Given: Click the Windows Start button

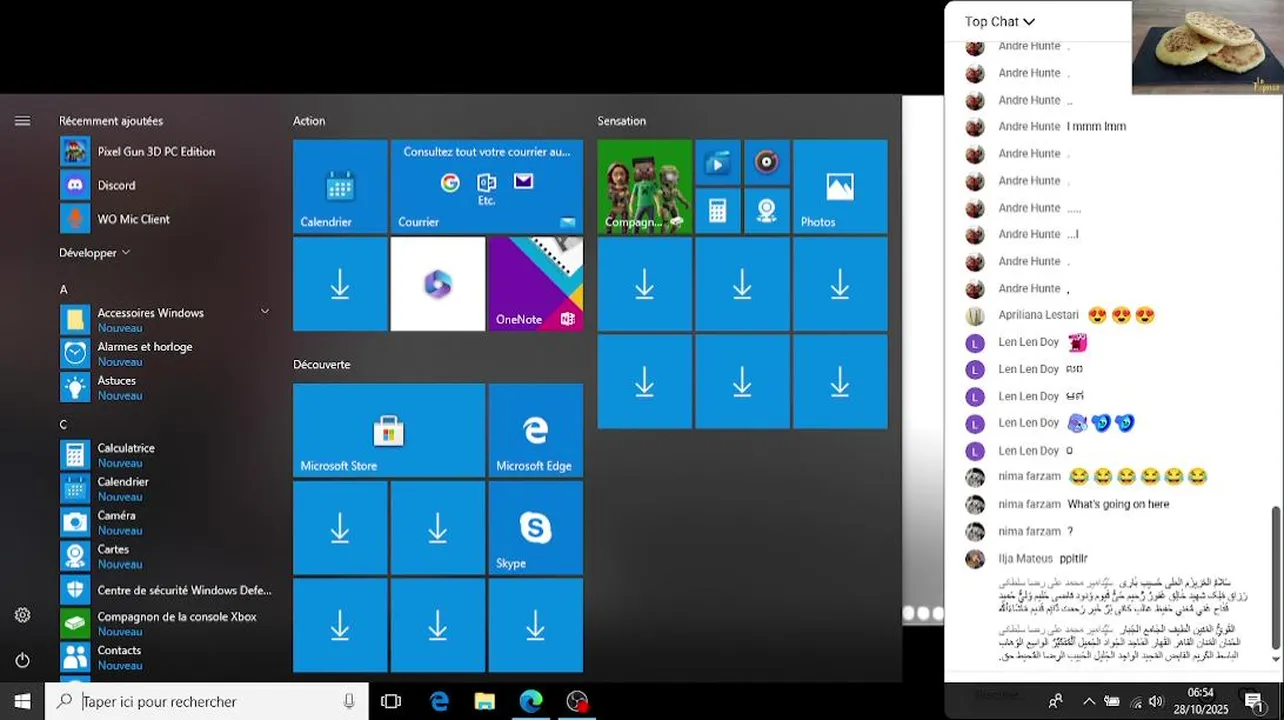Looking at the screenshot, I should pyautogui.click(x=22, y=702).
